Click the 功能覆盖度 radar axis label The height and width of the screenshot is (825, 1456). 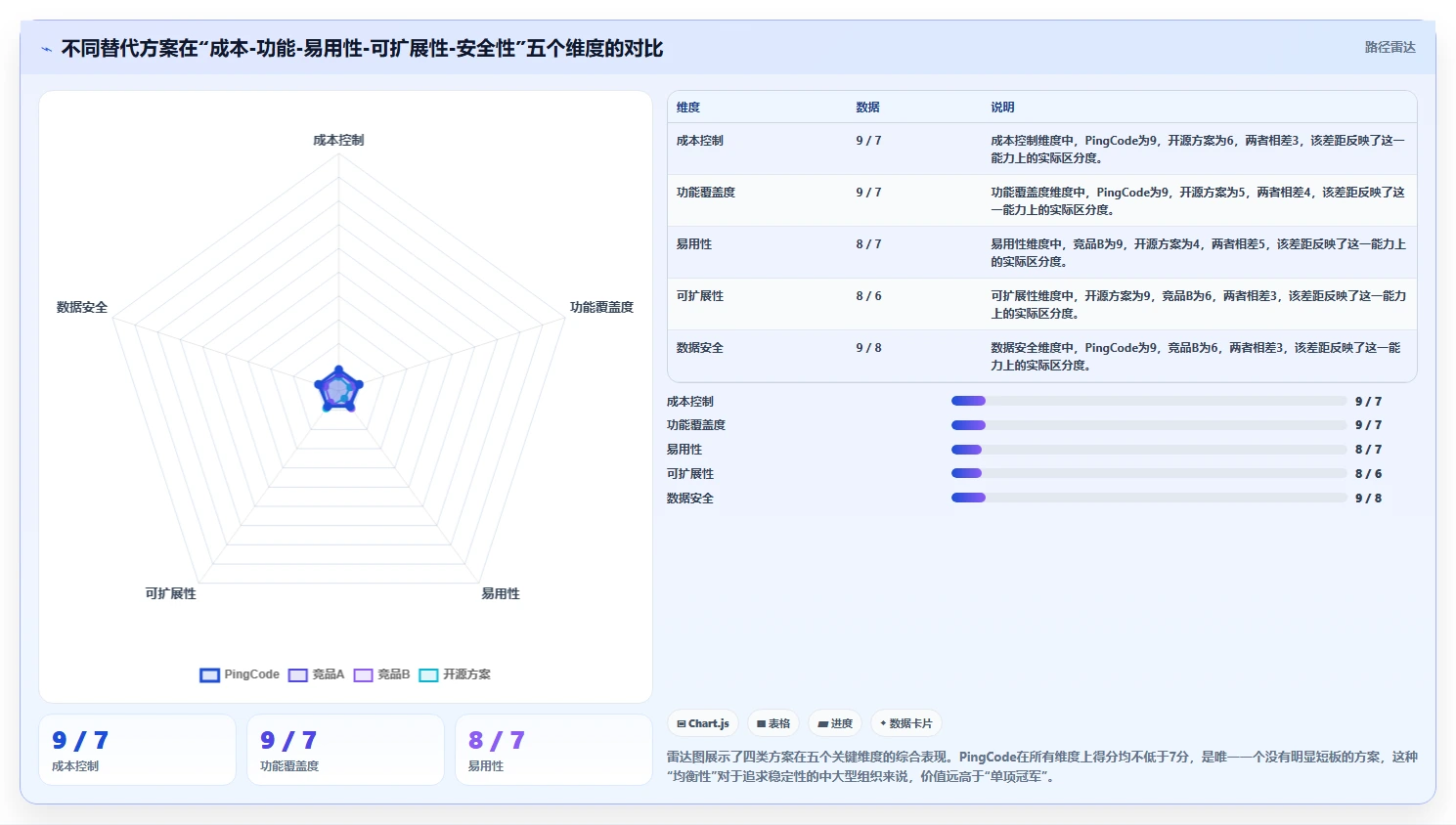(x=601, y=307)
